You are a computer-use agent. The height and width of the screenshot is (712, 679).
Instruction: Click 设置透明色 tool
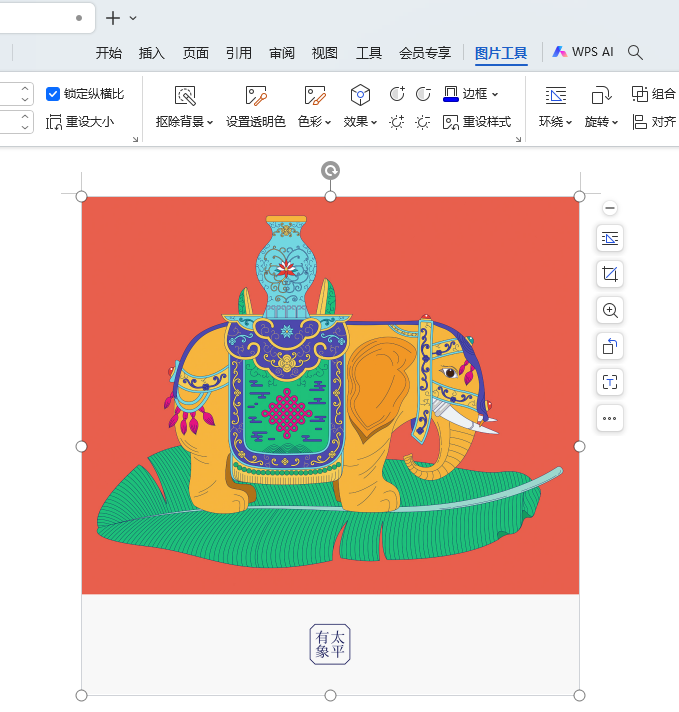(x=256, y=108)
